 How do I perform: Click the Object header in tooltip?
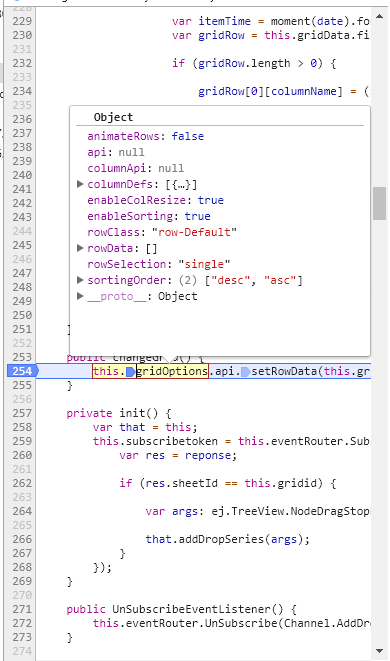click(x=113, y=117)
